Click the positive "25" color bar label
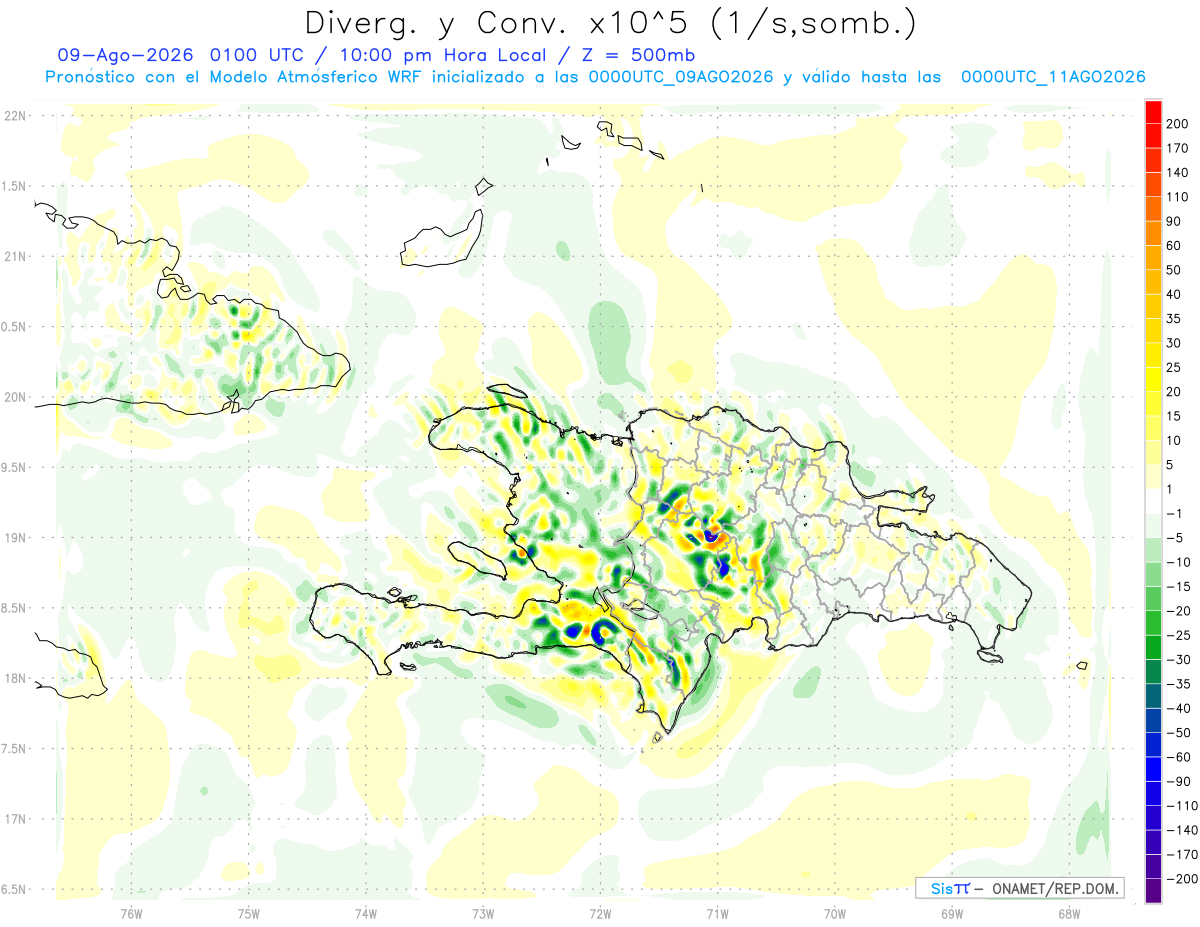Image resolution: width=1200 pixels, height=927 pixels. [1174, 367]
